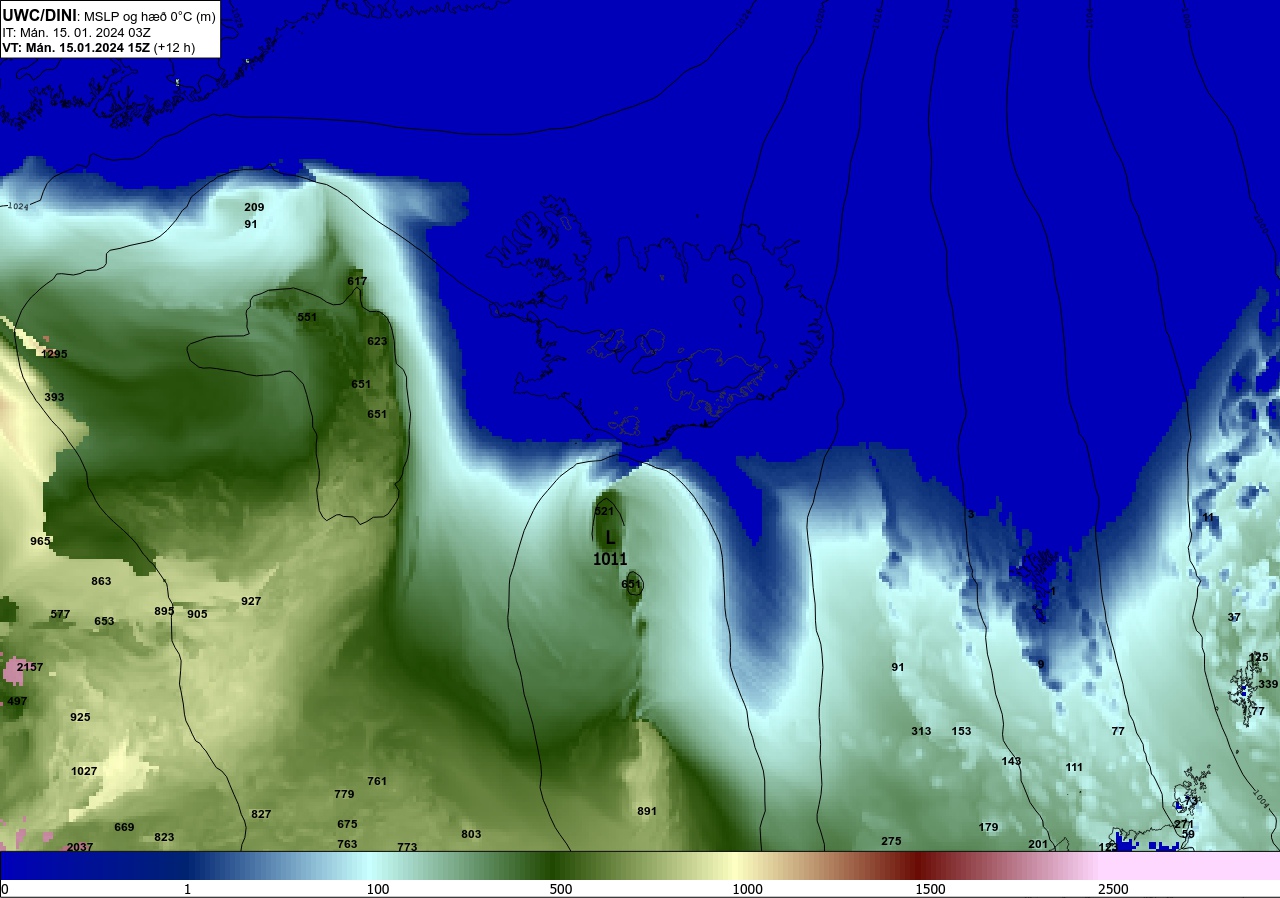
Task: Select the 1011 pressure value under L
Action: click(x=610, y=559)
